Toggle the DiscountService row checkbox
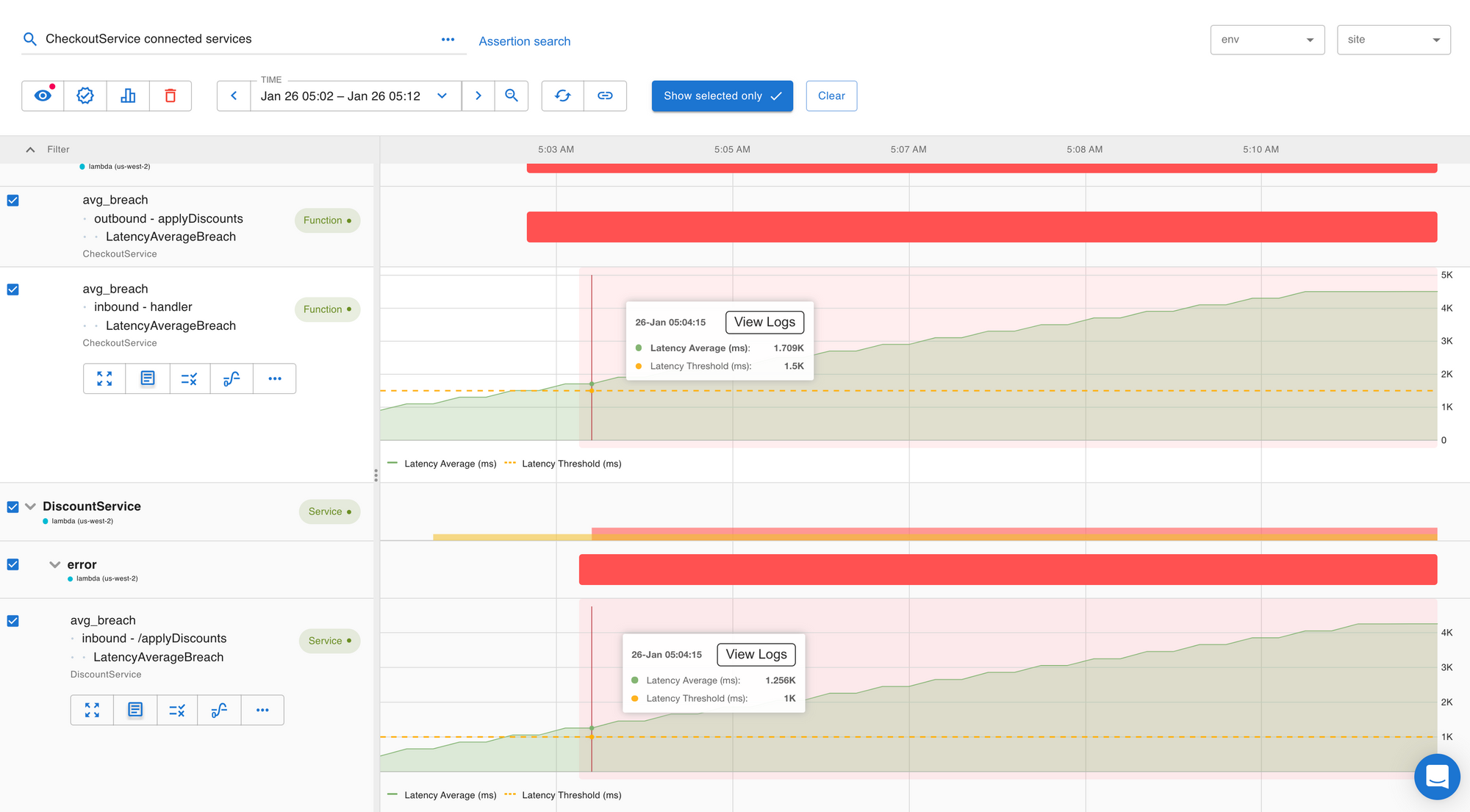 pyautogui.click(x=13, y=507)
